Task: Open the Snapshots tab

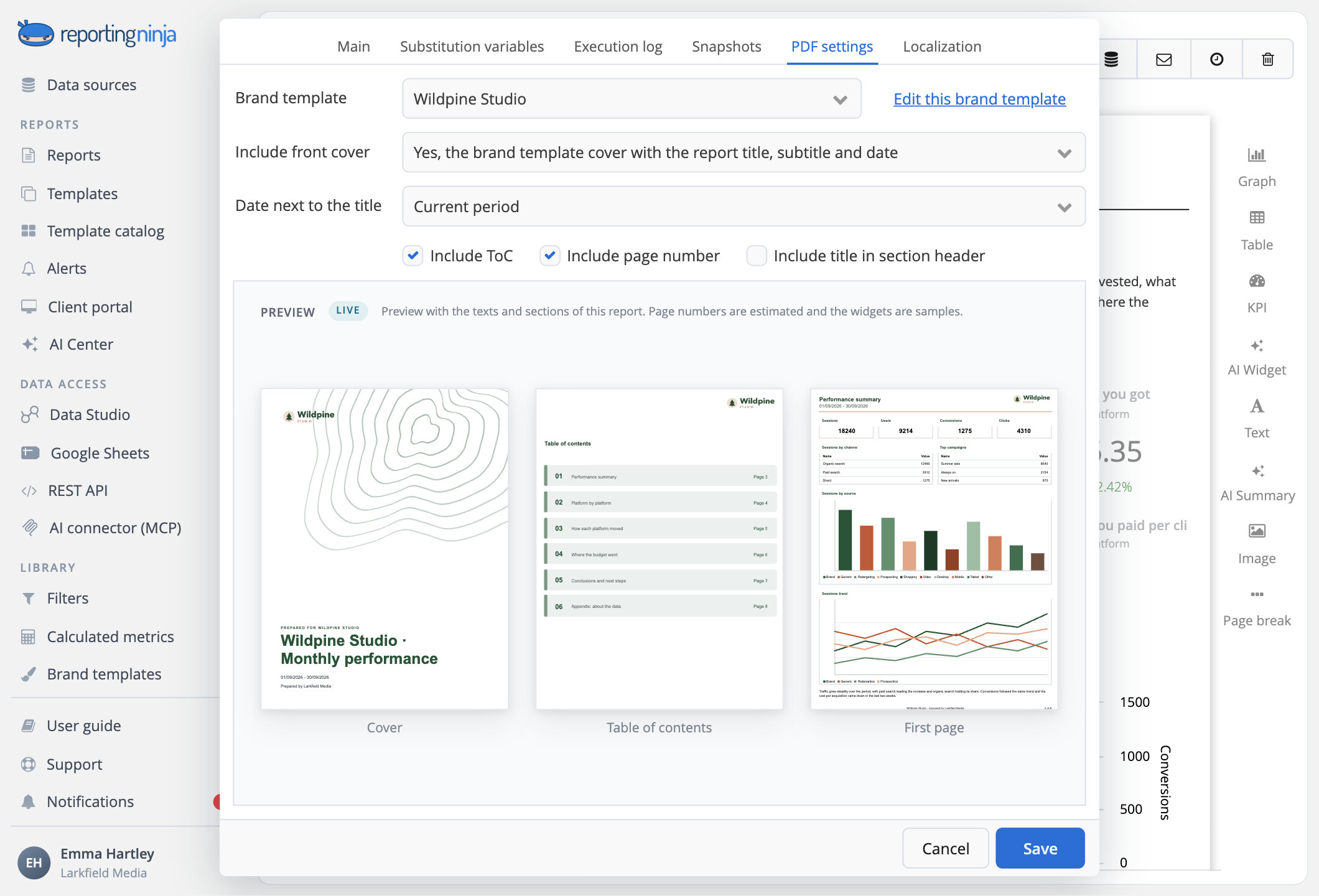Action: 727,47
